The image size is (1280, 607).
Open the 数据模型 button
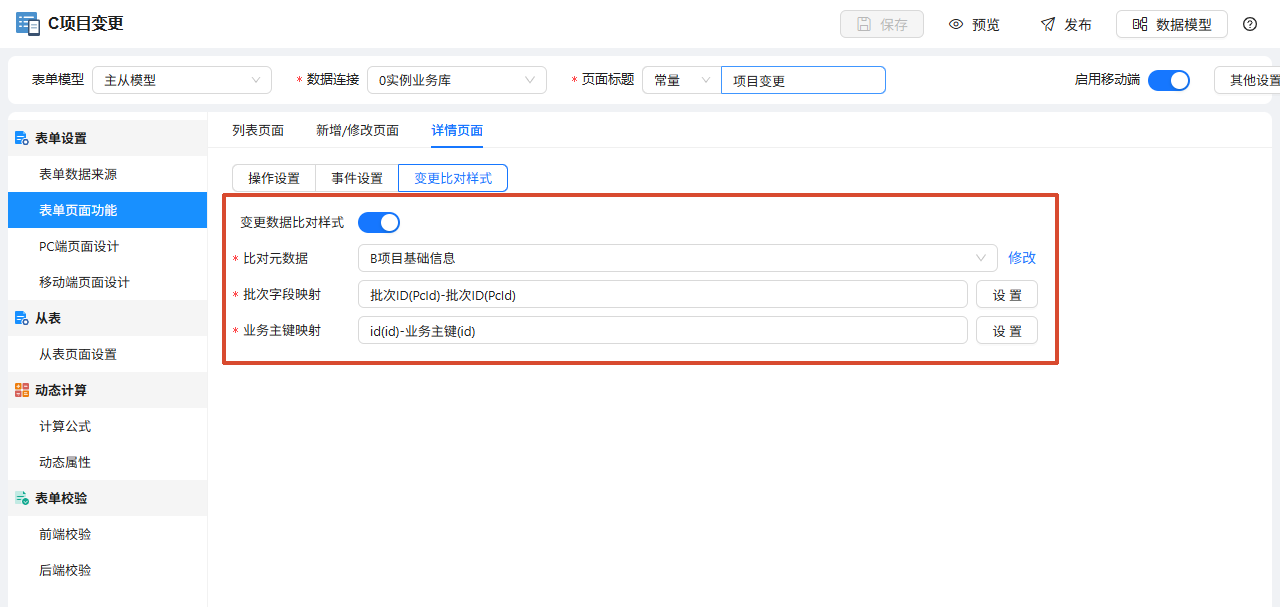coord(1172,24)
